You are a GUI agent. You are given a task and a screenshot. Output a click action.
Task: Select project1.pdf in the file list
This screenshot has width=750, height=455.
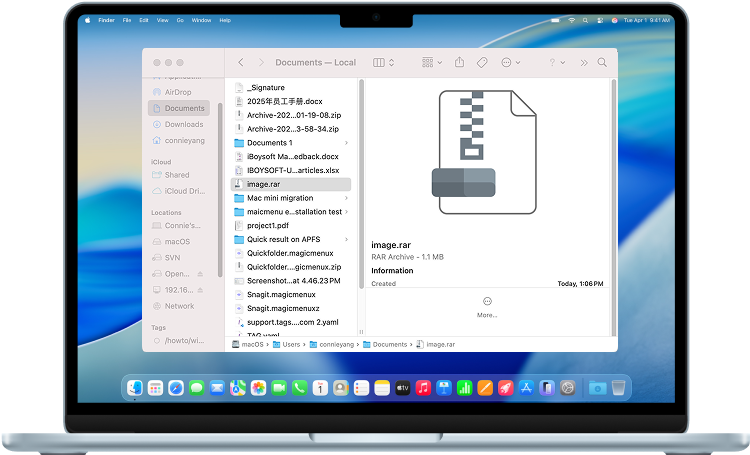(x=267, y=225)
